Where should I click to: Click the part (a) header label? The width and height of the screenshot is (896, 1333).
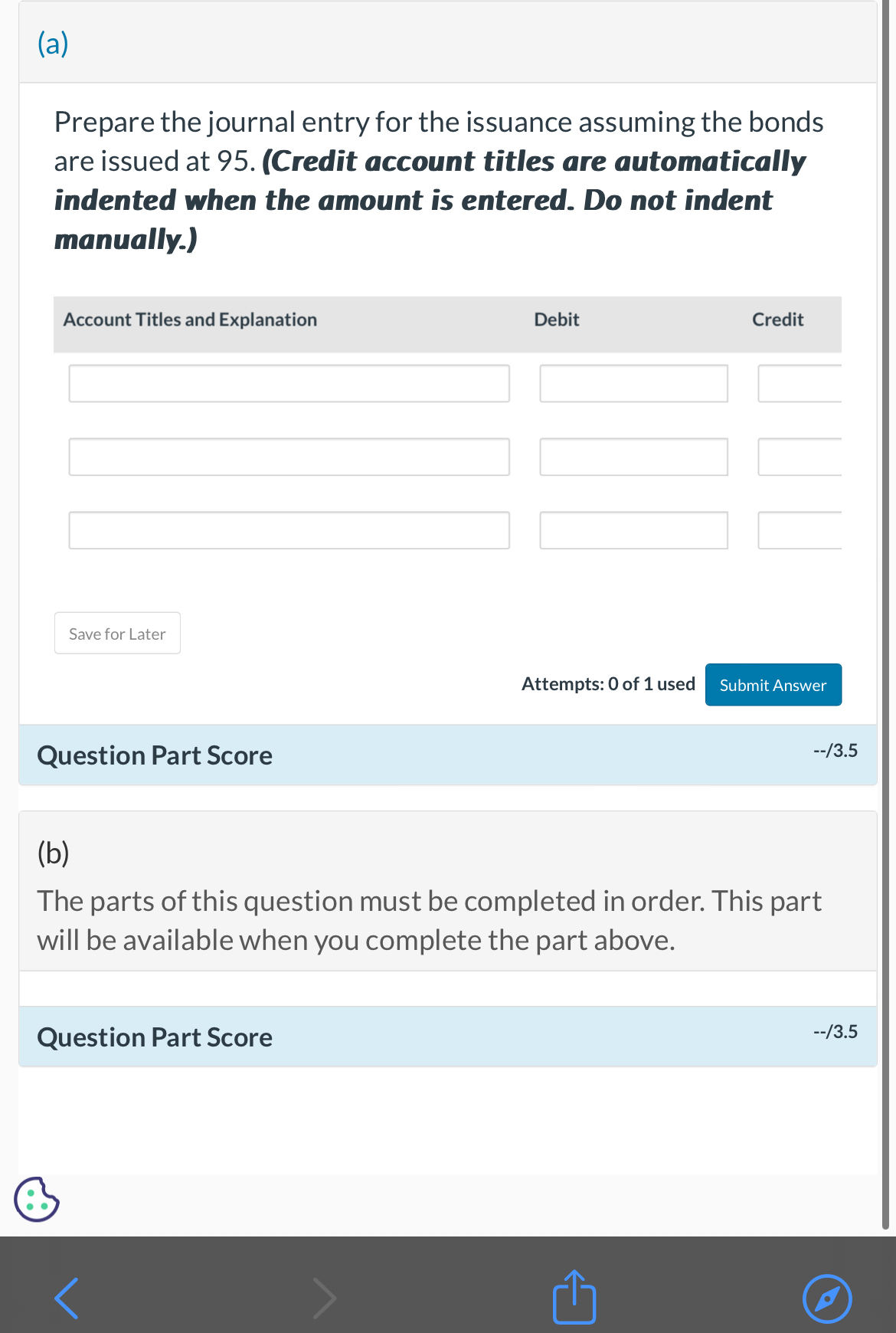(x=53, y=44)
